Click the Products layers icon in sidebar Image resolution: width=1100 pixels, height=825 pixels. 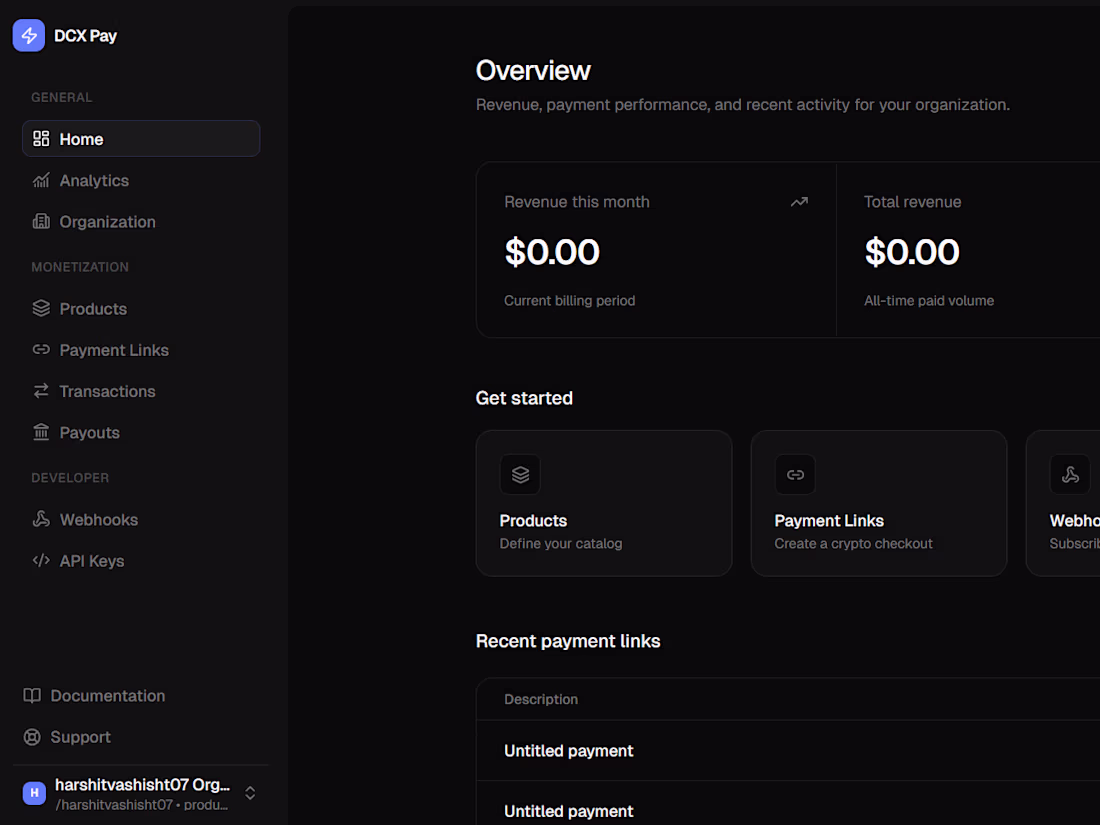[x=41, y=308]
